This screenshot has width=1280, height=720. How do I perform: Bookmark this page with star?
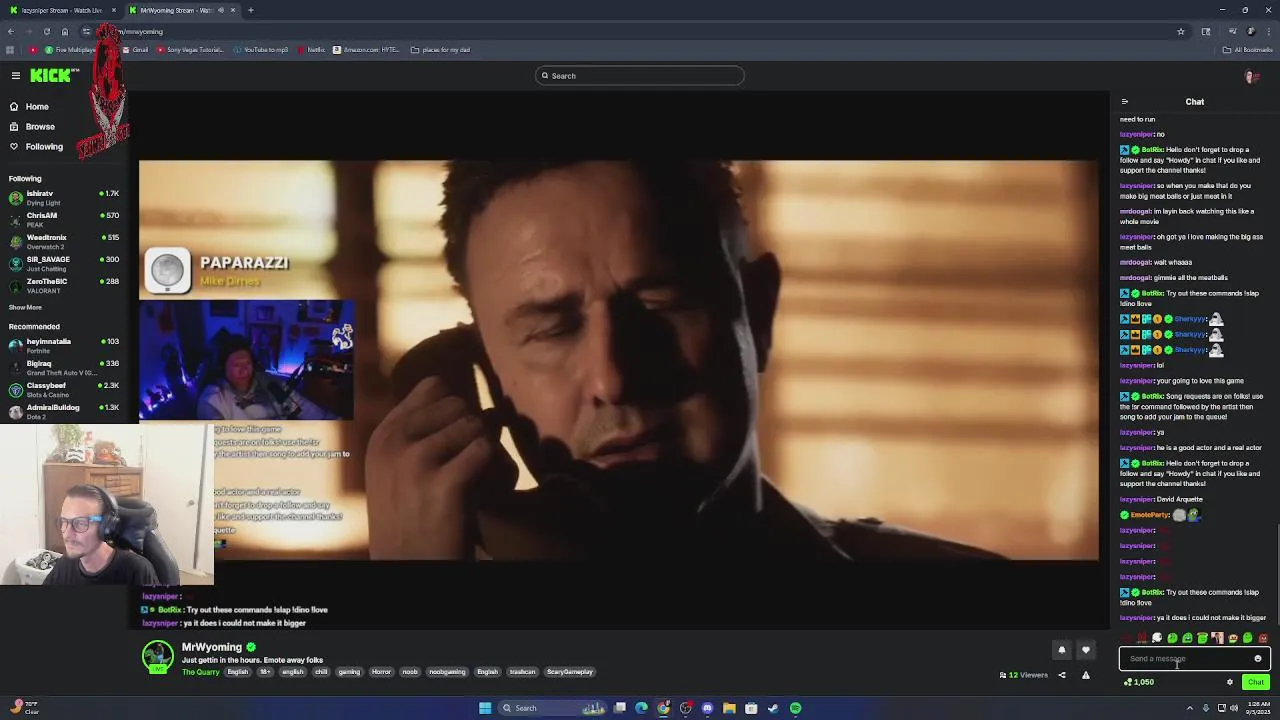tap(1181, 31)
